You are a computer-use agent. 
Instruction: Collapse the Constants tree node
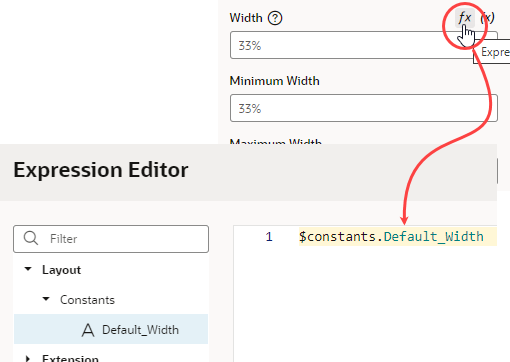pos(46,299)
